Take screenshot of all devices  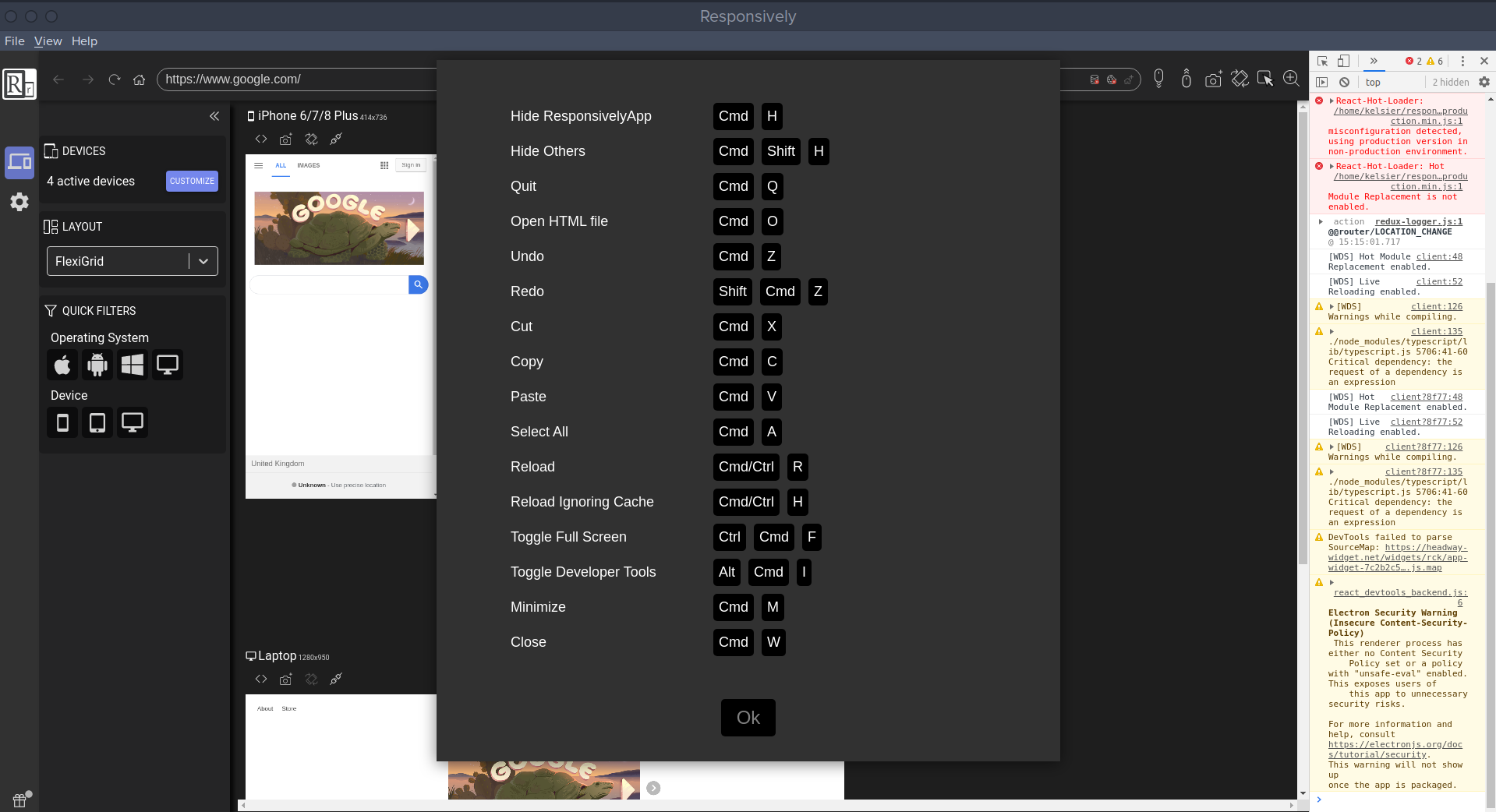pos(1213,79)
